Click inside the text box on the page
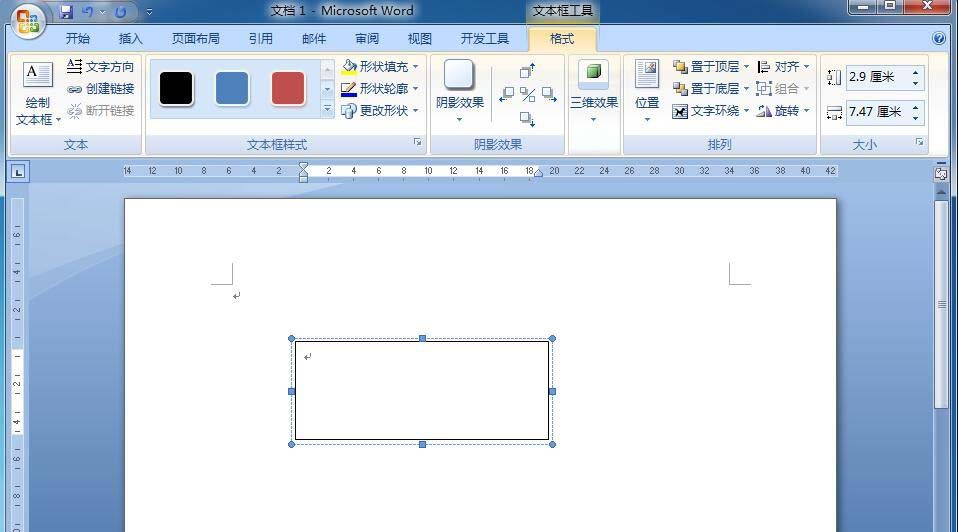Image resolution: width=958 pixels, height=532 pixels. point(422,391)
